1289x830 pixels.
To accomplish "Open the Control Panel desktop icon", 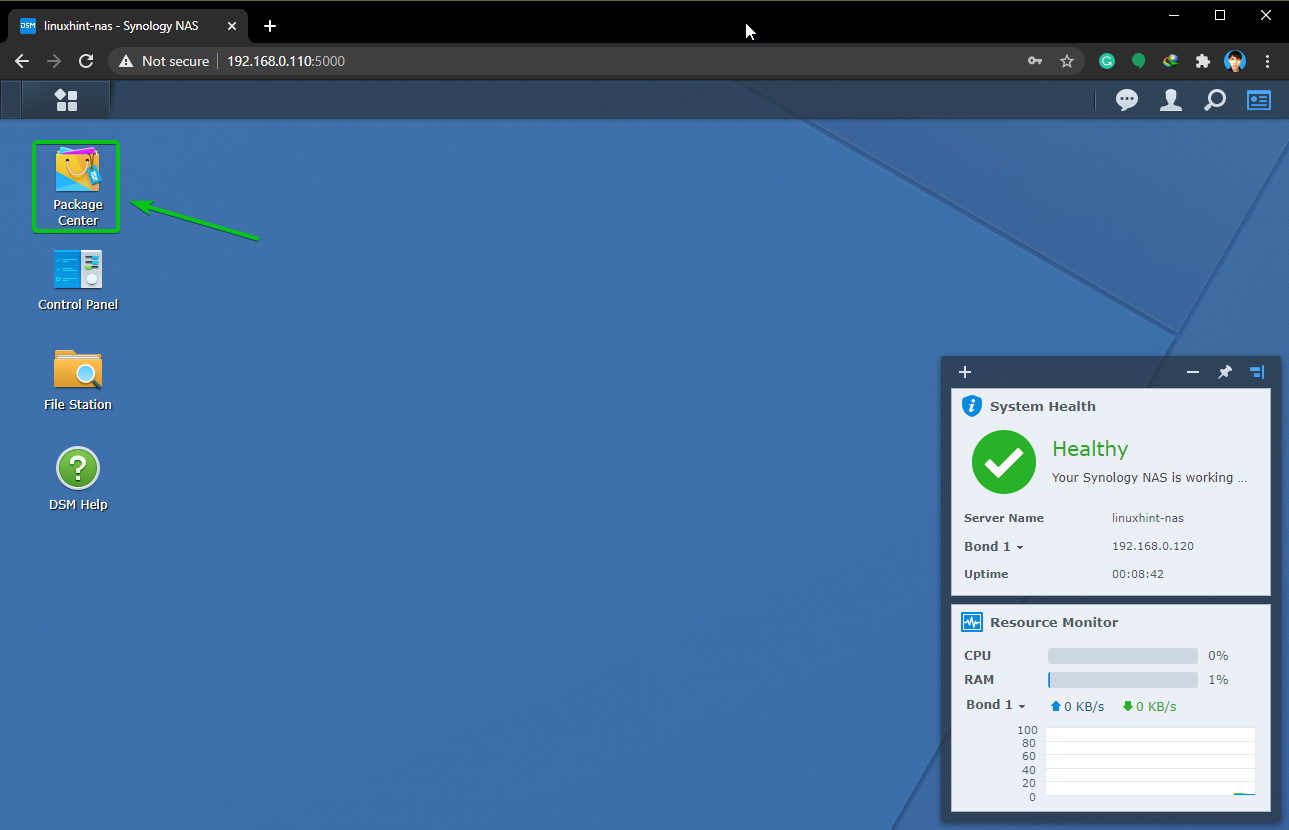I will pyautogui.click(x=78, y=280).
